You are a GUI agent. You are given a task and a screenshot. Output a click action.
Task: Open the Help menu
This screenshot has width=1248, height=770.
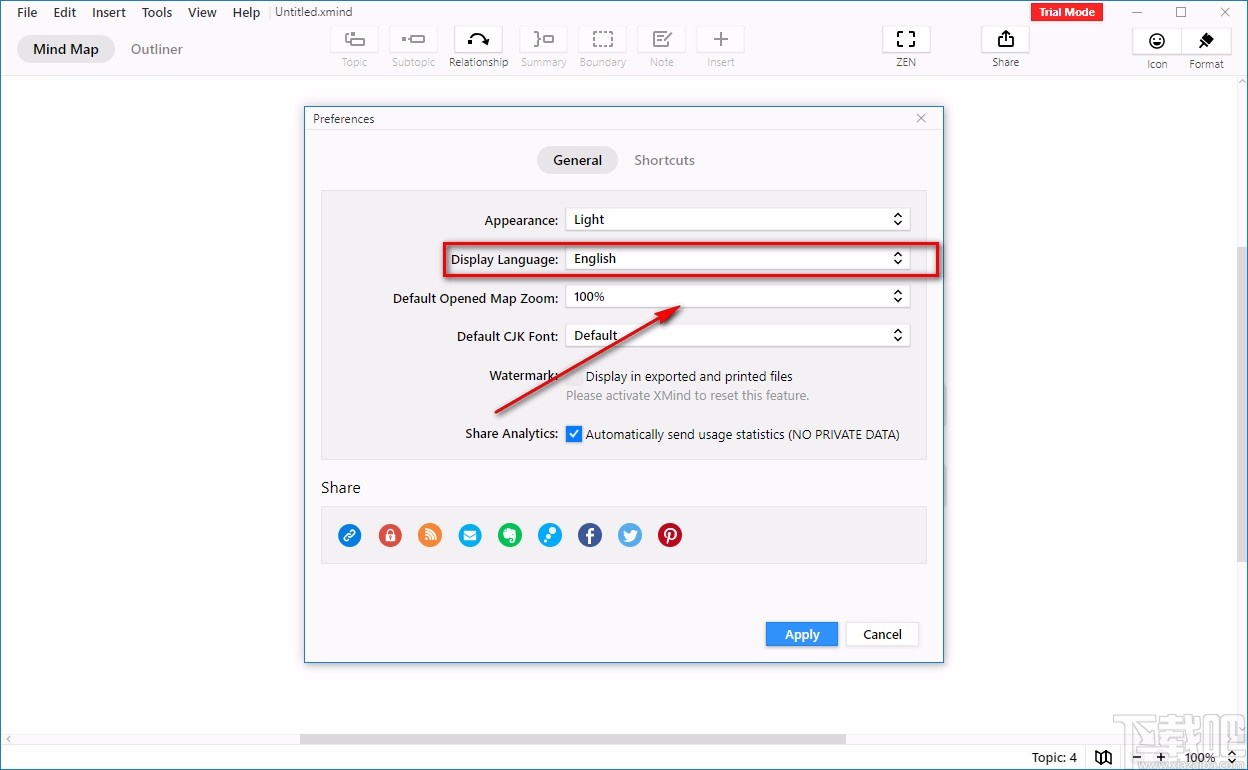(246, 12)
